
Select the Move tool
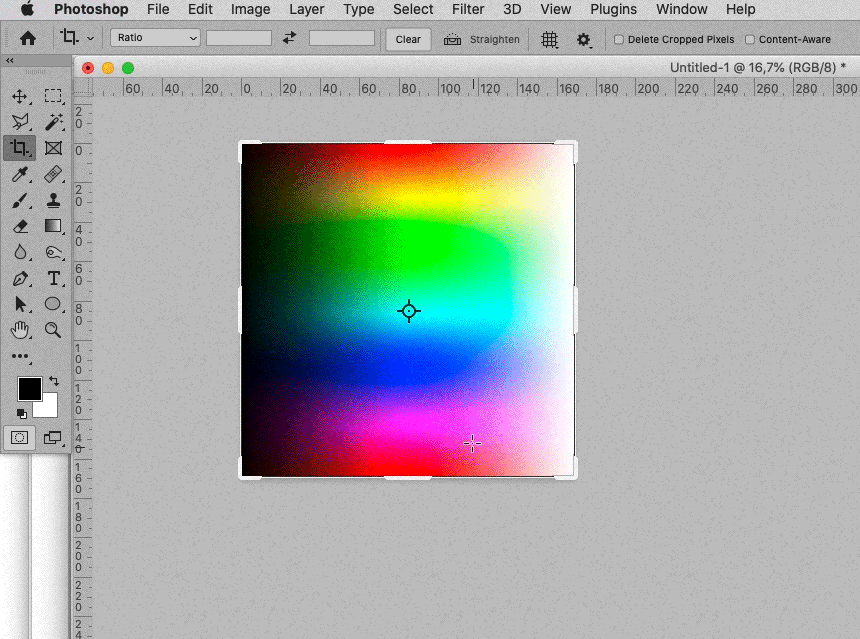tap(20, 96)
